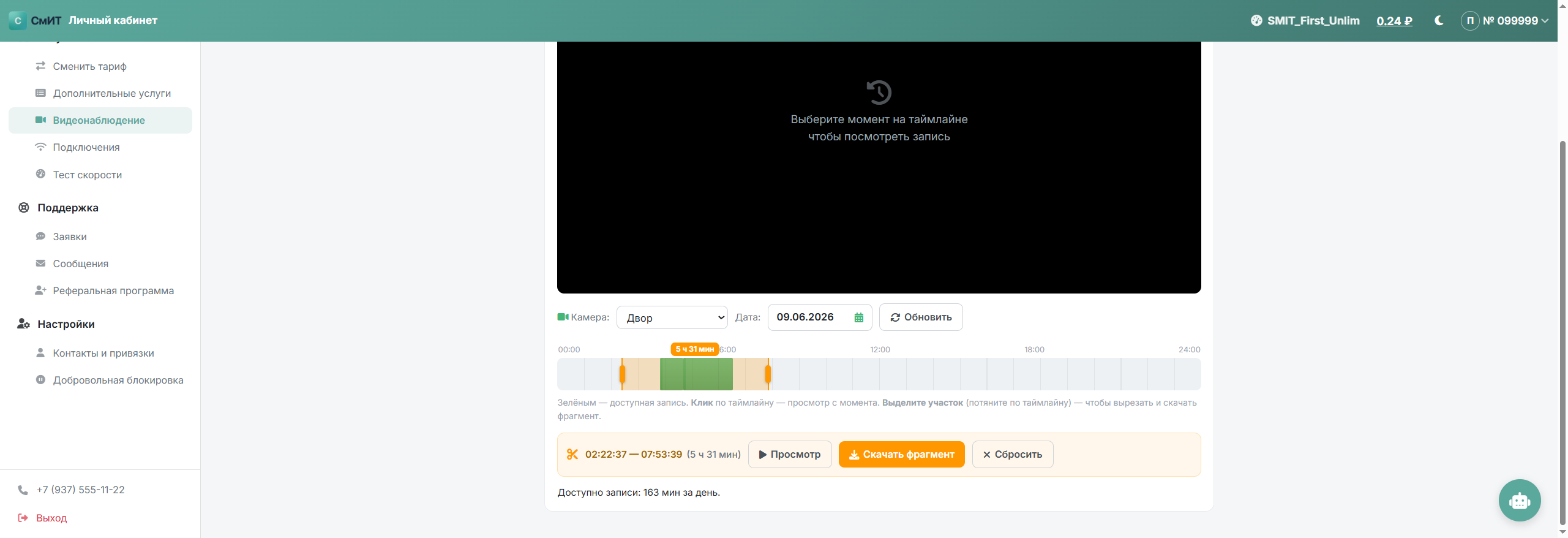Click the gauge icon beside Тест скорости
Screen dimensions: 1568x538
pyautogui.click(x=40, y=174)
